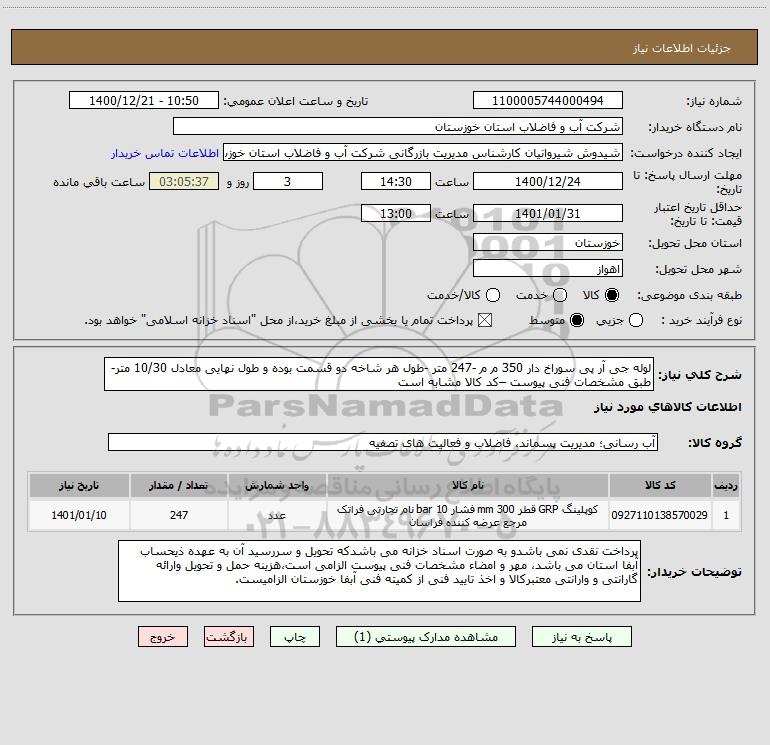The height and width of the screenshot is (745, 770).
Task: Click the response deadline date 1400/12/24
Action: tap(548, 181)
